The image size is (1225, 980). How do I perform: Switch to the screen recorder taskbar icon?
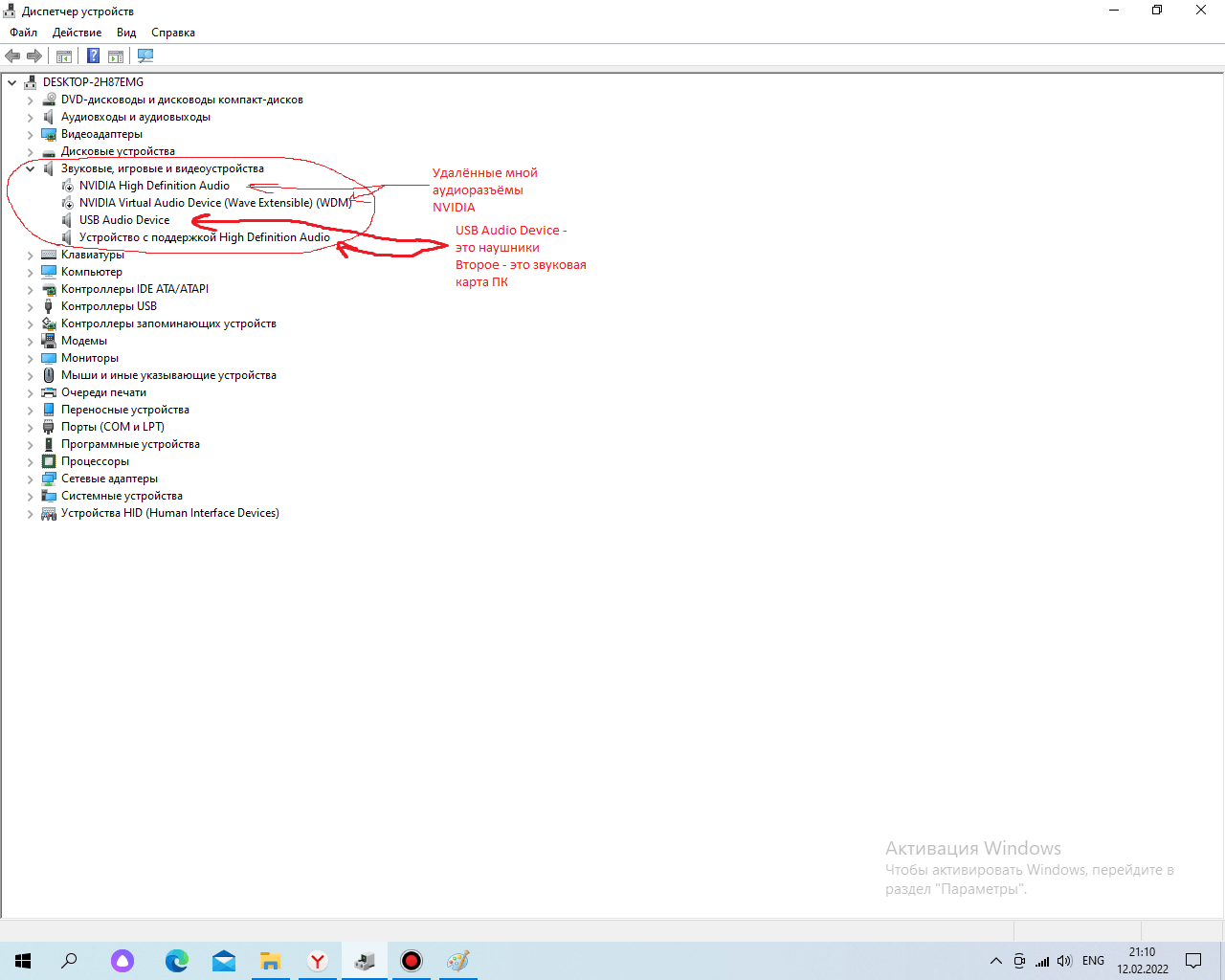point(412,961)
